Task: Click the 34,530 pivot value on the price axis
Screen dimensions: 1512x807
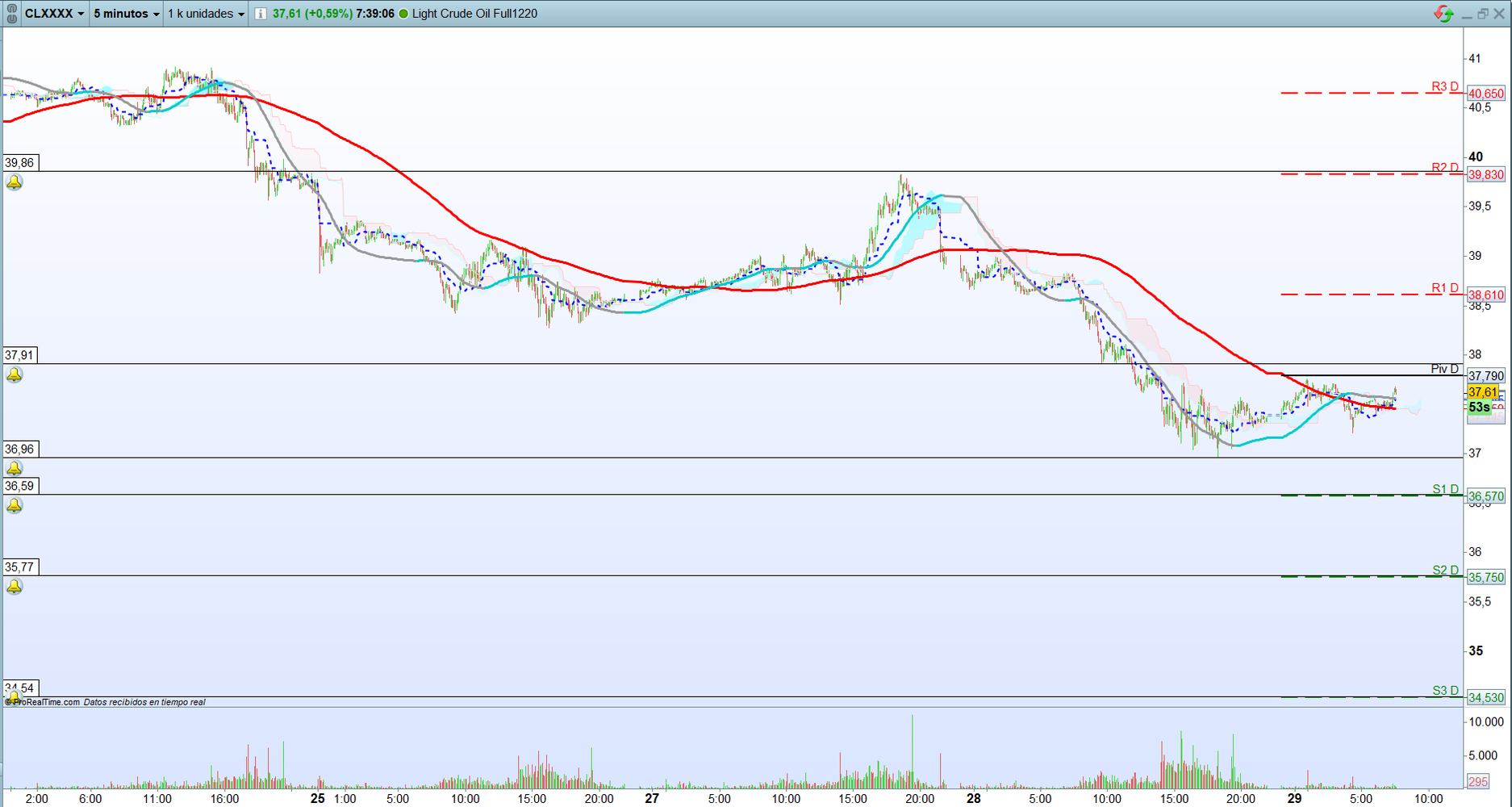Action: point(1486,698)
